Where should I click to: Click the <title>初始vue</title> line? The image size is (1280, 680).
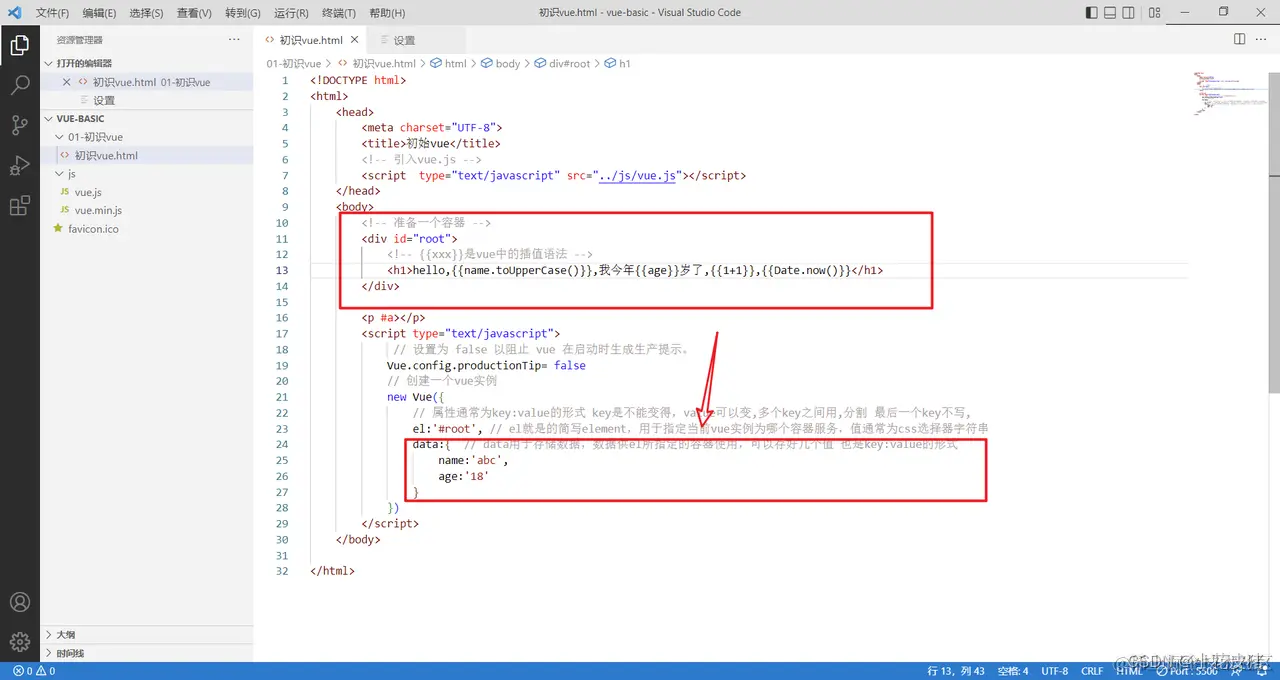tap(431, 143)
